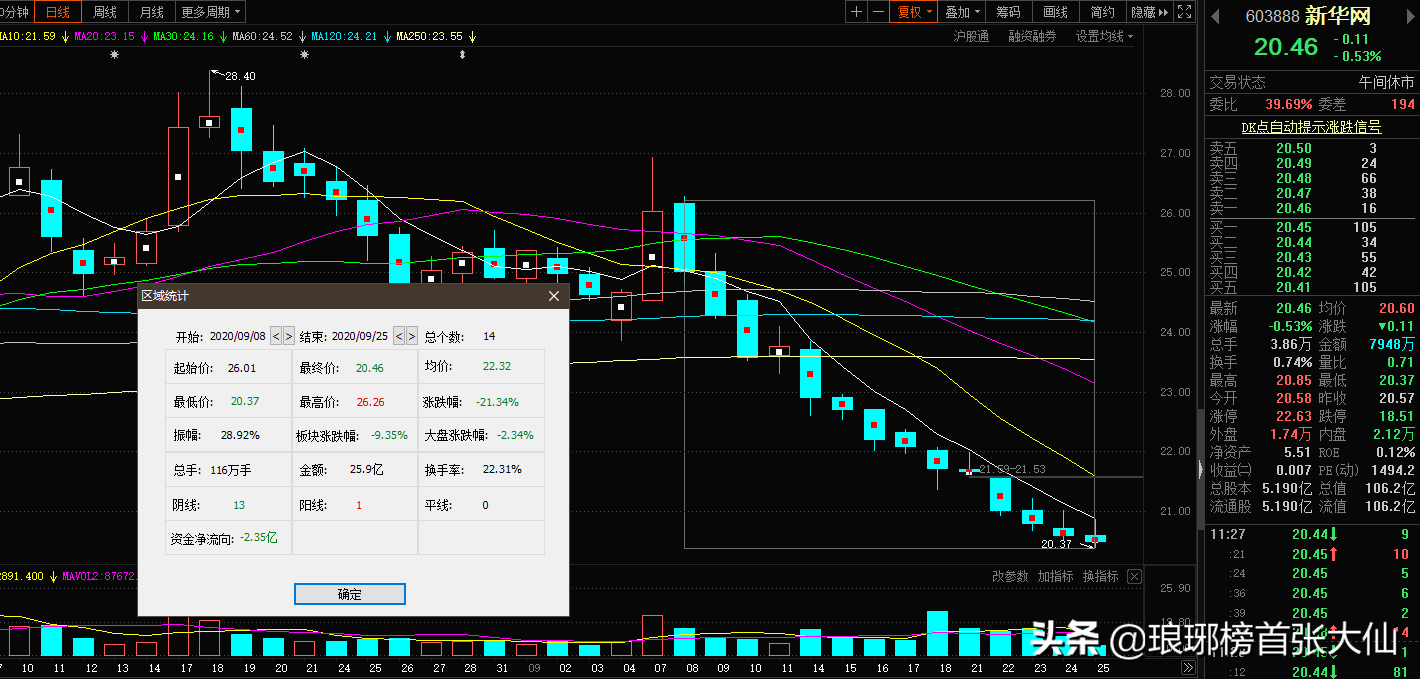Screen dimensions: 1420x679
Task: Click 融资融券 link
Action: tap(1032, 36)
